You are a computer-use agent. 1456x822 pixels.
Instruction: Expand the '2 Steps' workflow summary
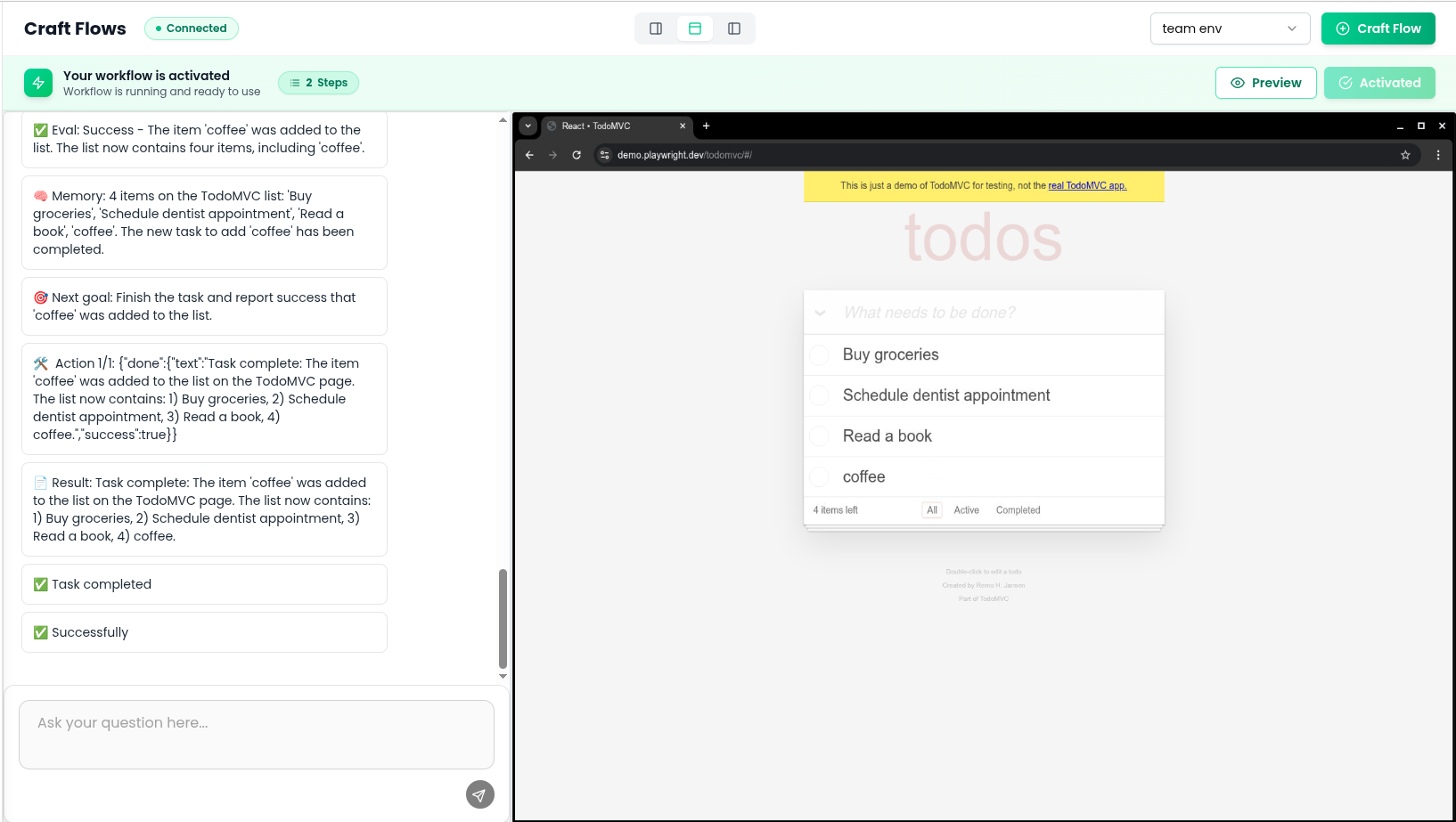(x=318, y=82)
